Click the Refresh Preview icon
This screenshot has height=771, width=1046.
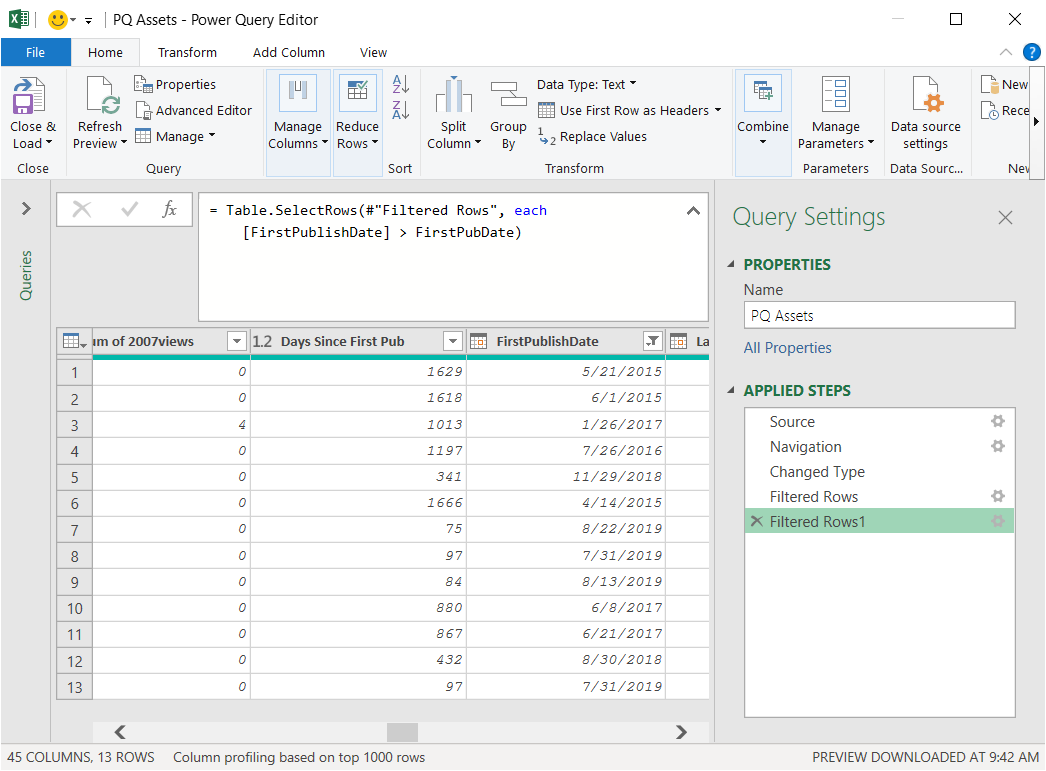tap(102, 95)
